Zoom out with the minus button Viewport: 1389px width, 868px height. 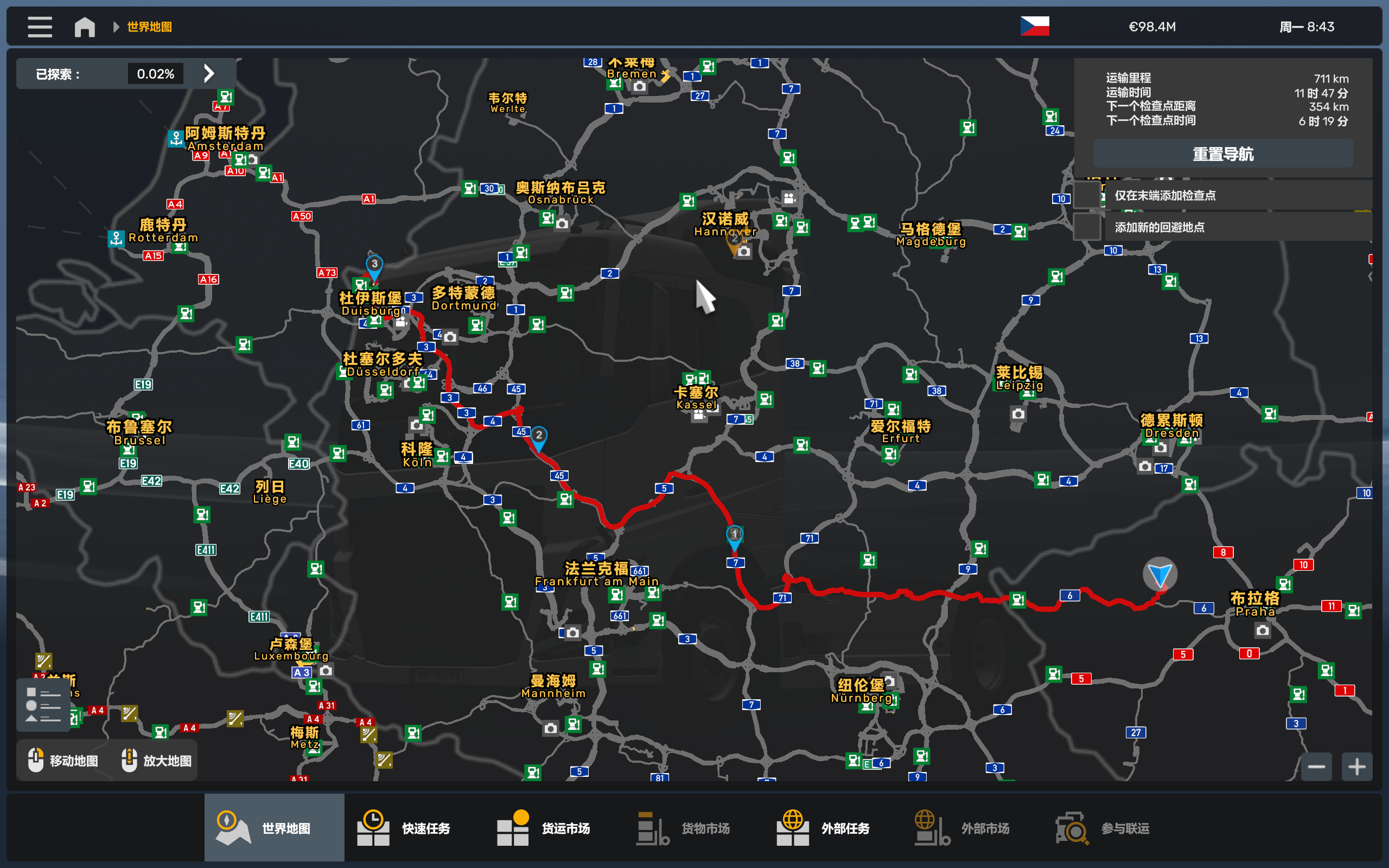(1316, 767)
